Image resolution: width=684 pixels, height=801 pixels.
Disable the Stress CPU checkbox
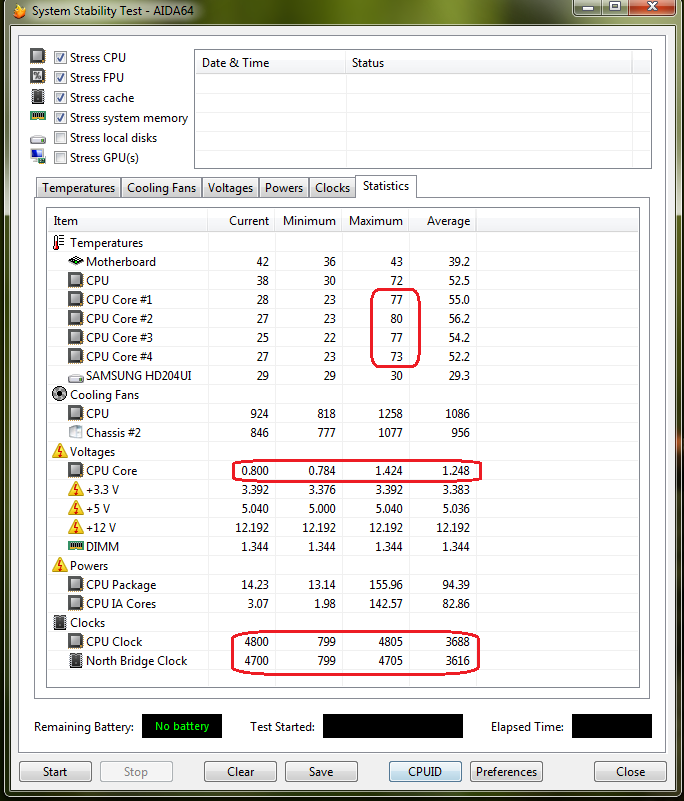61,58
